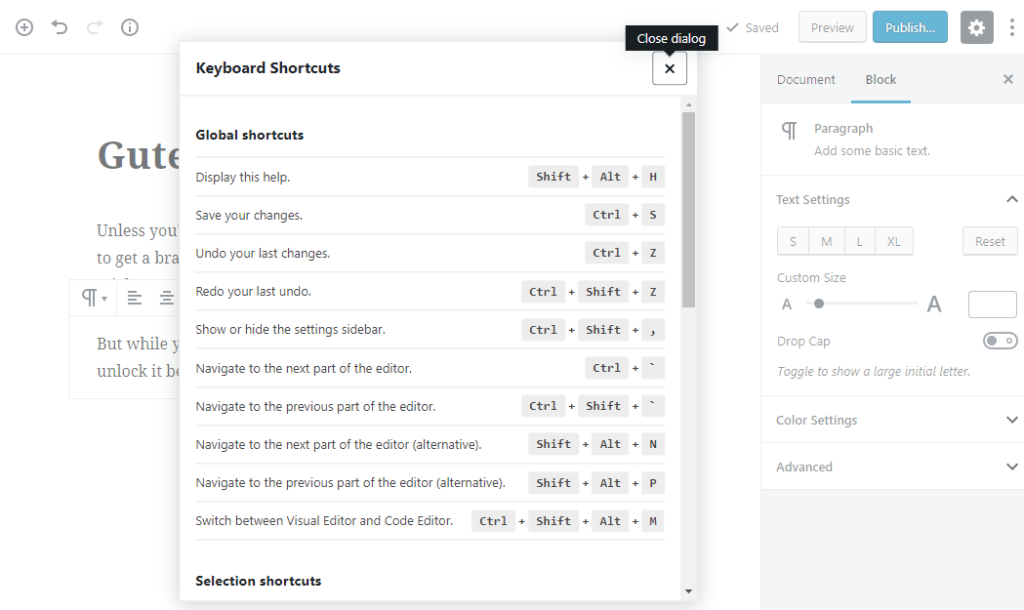Open the content structure info icon

(129, 27)
